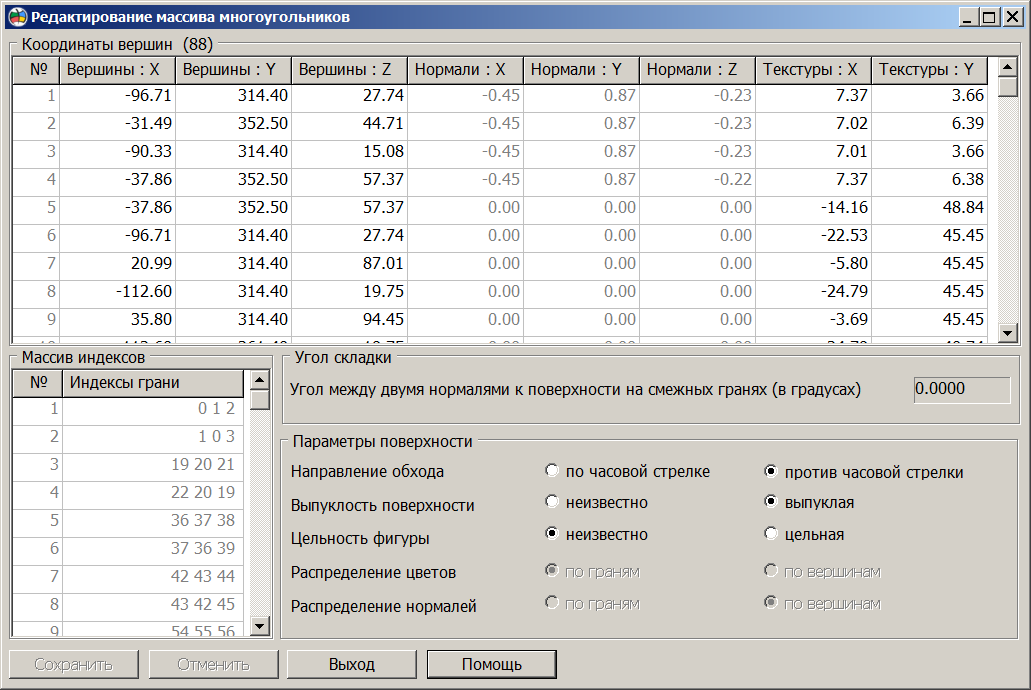Select direction "против часовой стрелки"
The image size is (1031, 690).
[x=769, y=471]
